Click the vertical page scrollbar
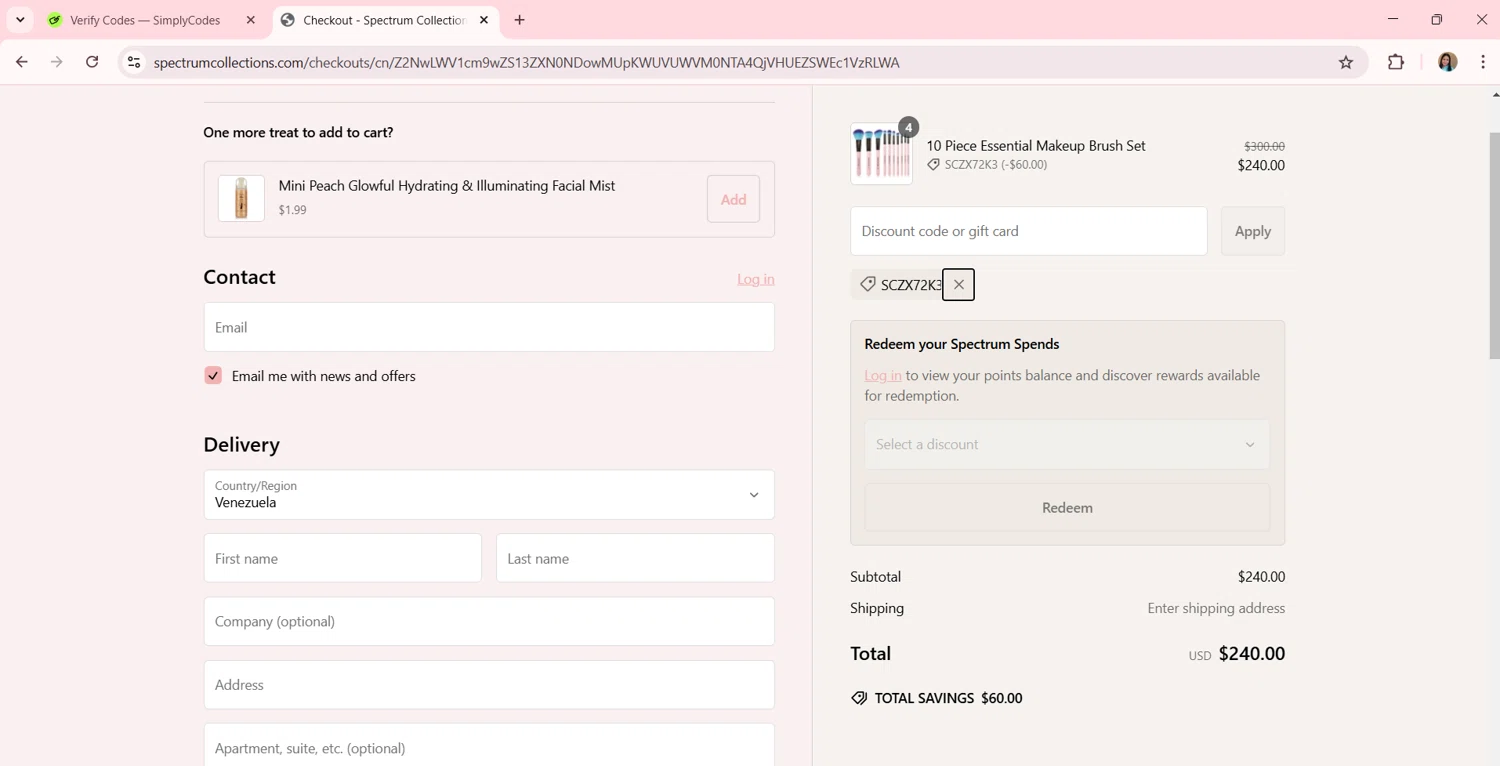This screenshot has height=766, width=1500. (1495, 245)
